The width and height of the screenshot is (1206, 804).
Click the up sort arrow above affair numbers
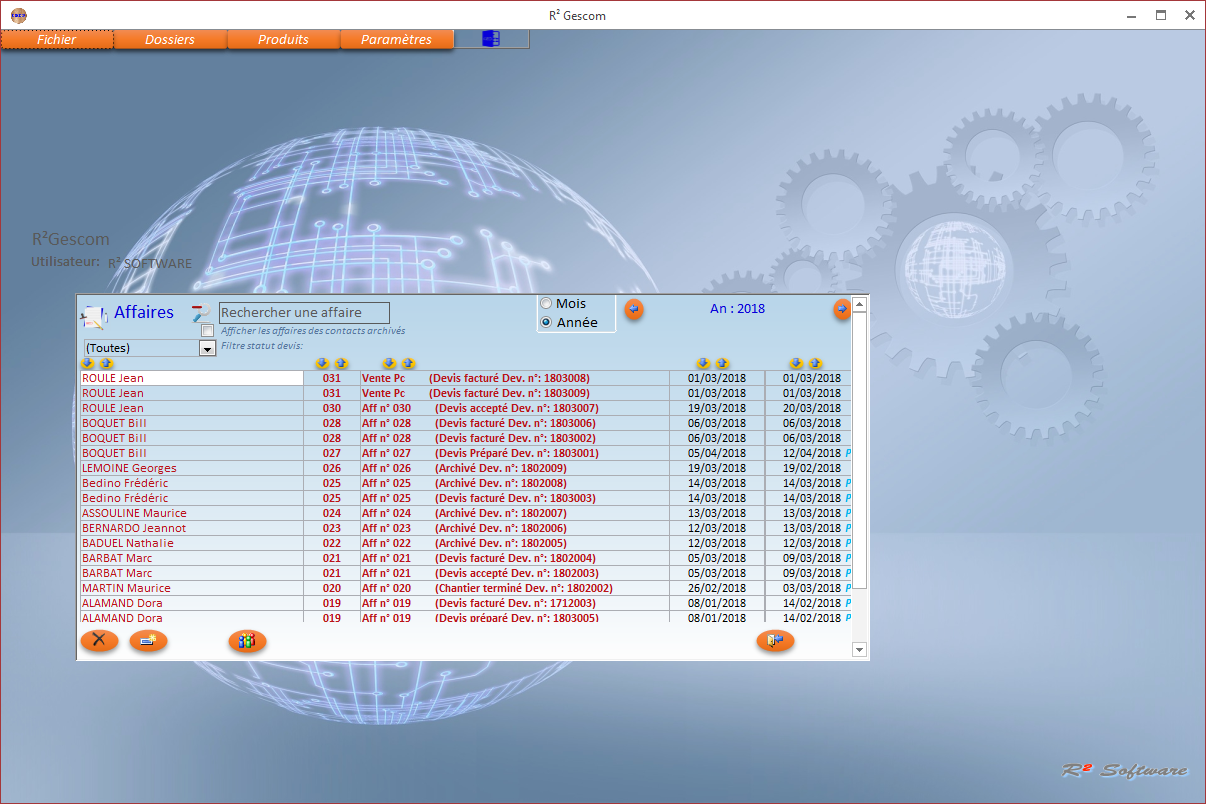pyautogui.click(x=341, y=363)
